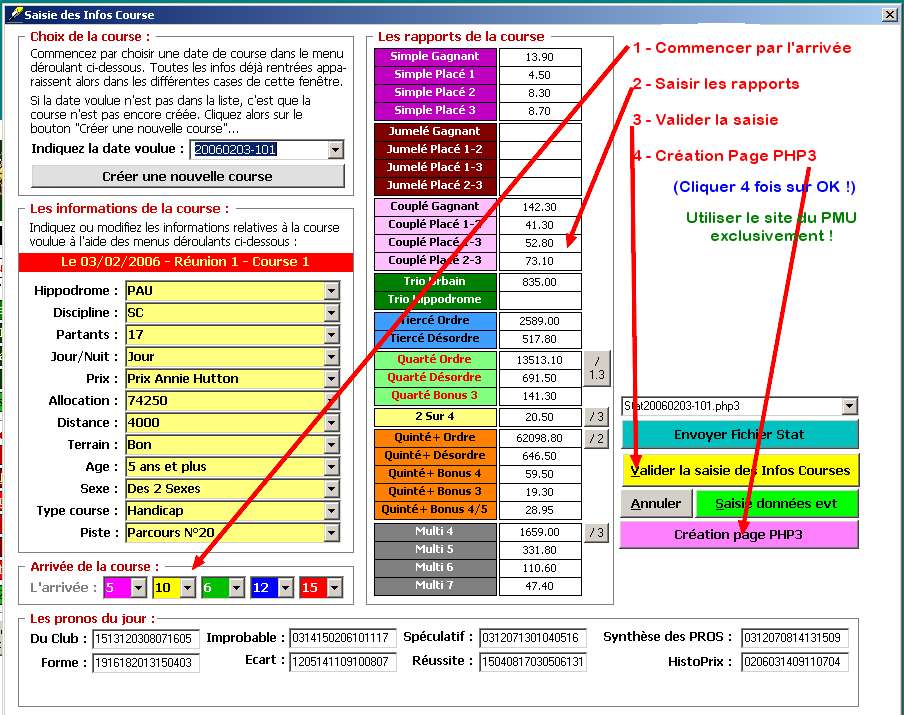Select the Tiercé Désordre value field
This screenshot has height=715, width=904.
pos(540,339)
